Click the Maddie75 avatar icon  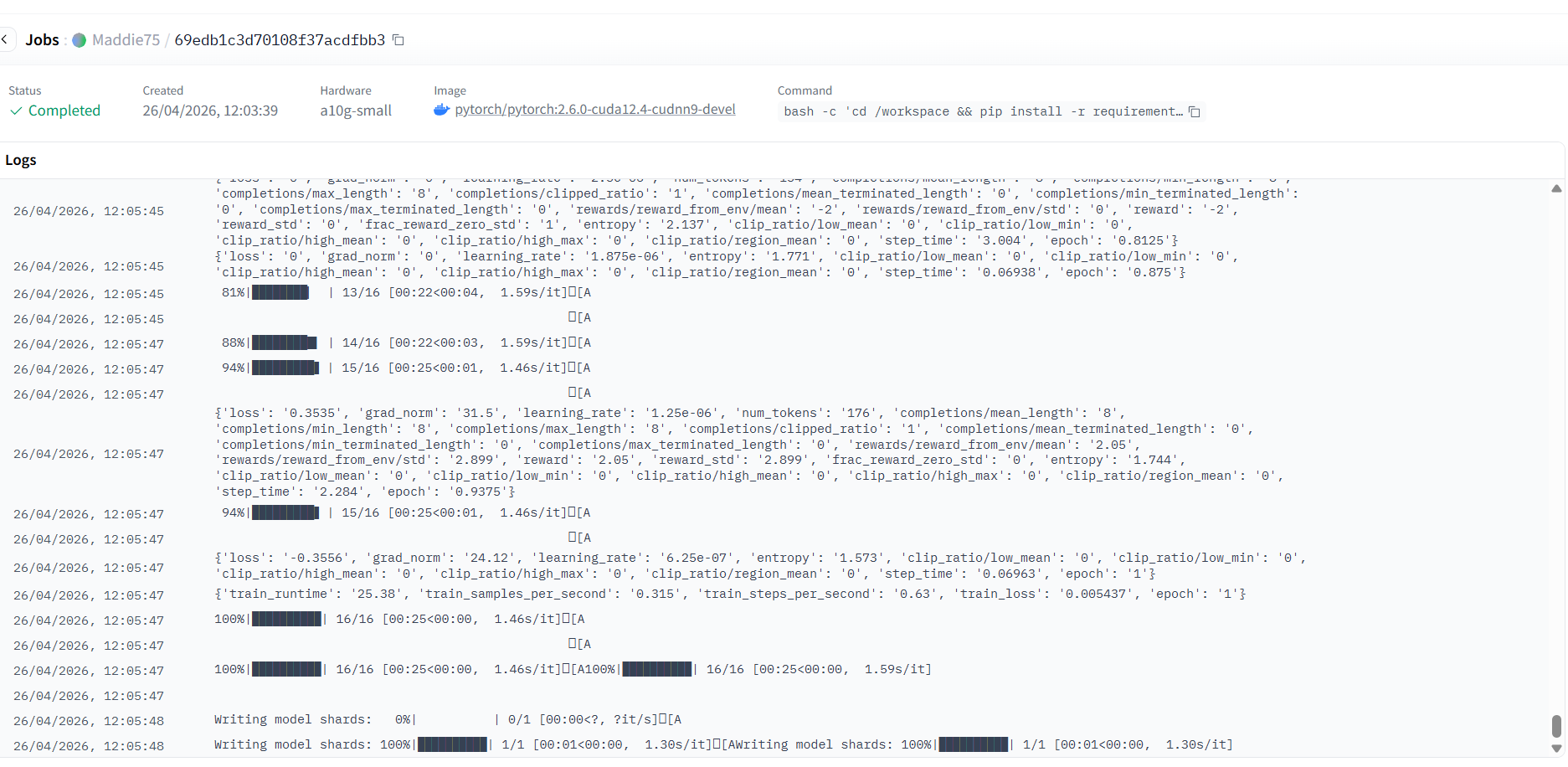click(80, 40)
